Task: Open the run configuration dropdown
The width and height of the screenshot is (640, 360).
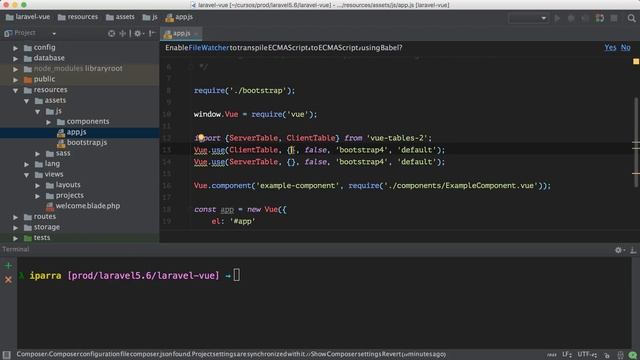Action: coord(528,18)
